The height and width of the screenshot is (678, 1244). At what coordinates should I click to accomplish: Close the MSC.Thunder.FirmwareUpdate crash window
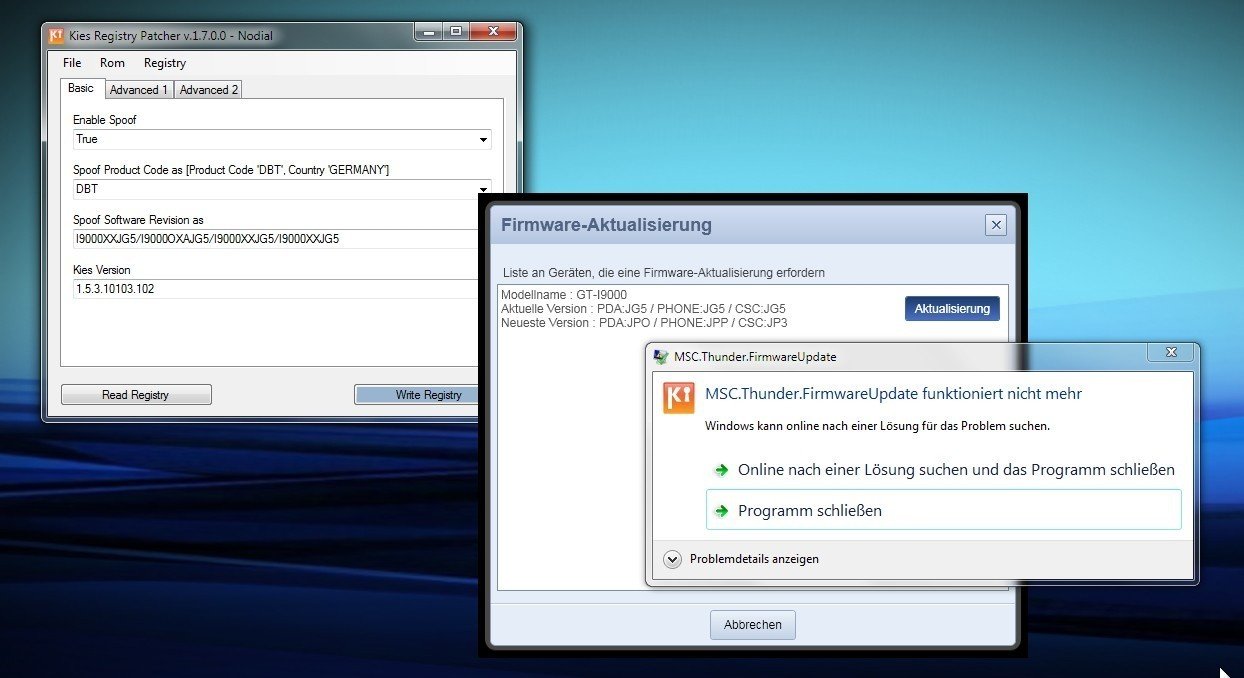(x=1171, y=353)
